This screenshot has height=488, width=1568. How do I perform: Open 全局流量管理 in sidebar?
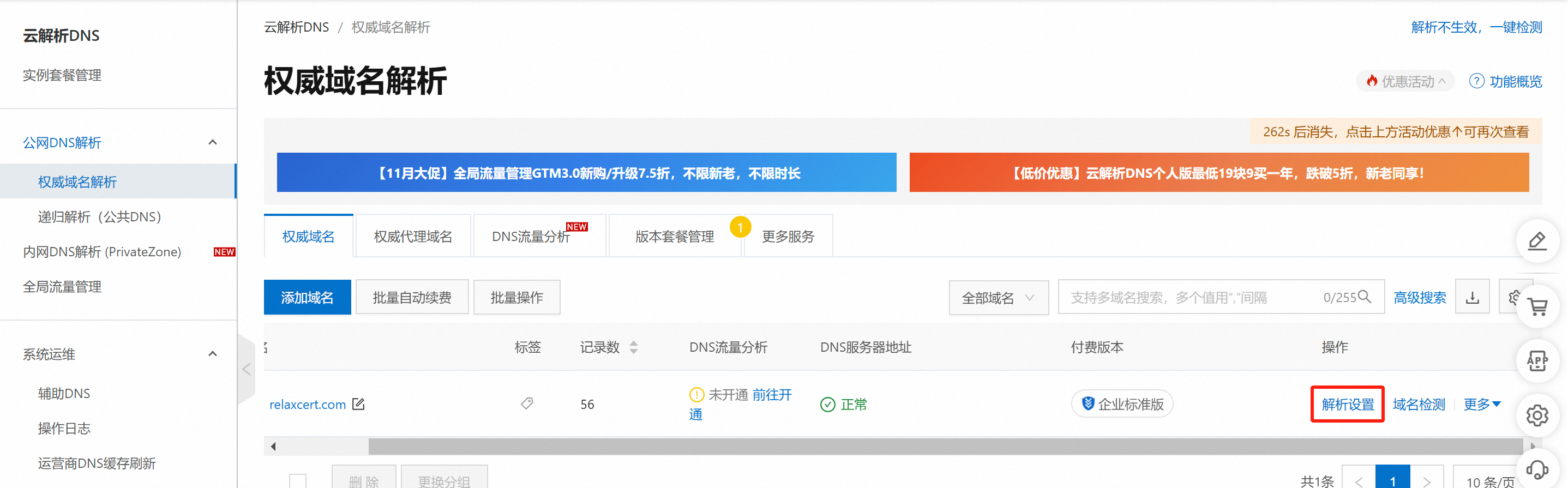click(x=62, y=287)
